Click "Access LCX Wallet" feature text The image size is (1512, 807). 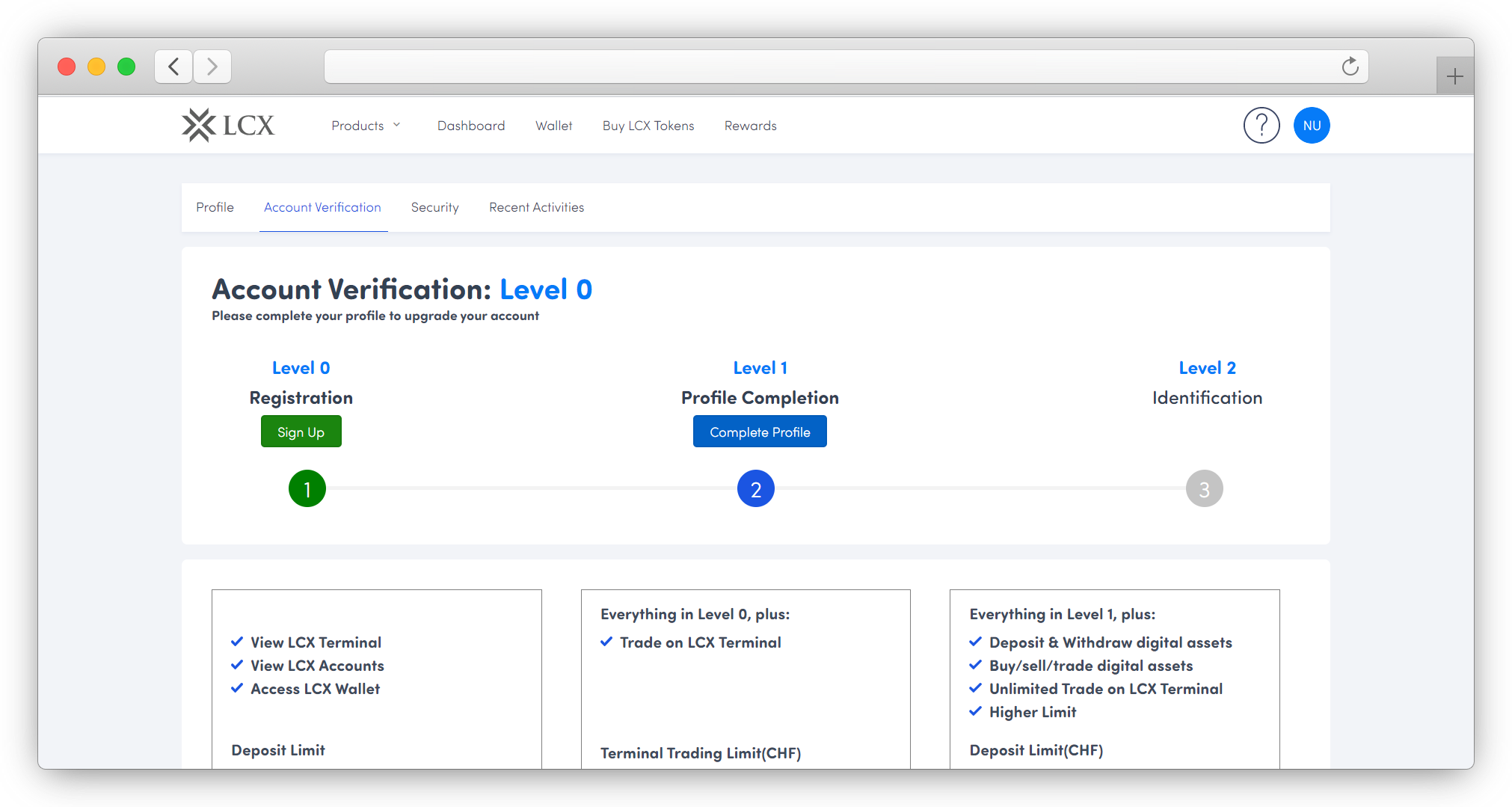click(316, 689)
